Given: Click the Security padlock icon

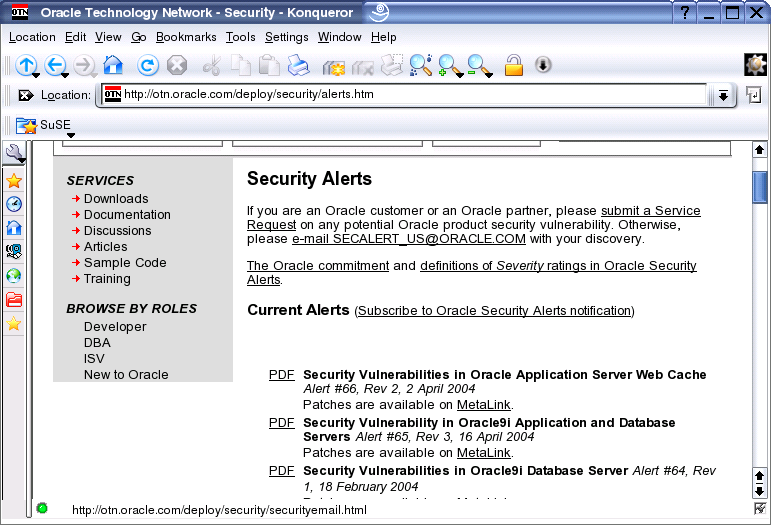Looking at the screenshot, I should [x=514, y=65].
